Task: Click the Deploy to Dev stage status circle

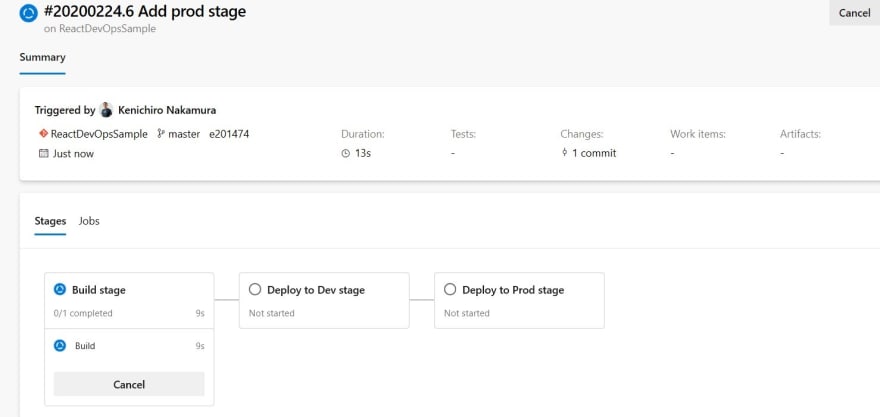Action: pyautogui.click(x=255, y=290)
